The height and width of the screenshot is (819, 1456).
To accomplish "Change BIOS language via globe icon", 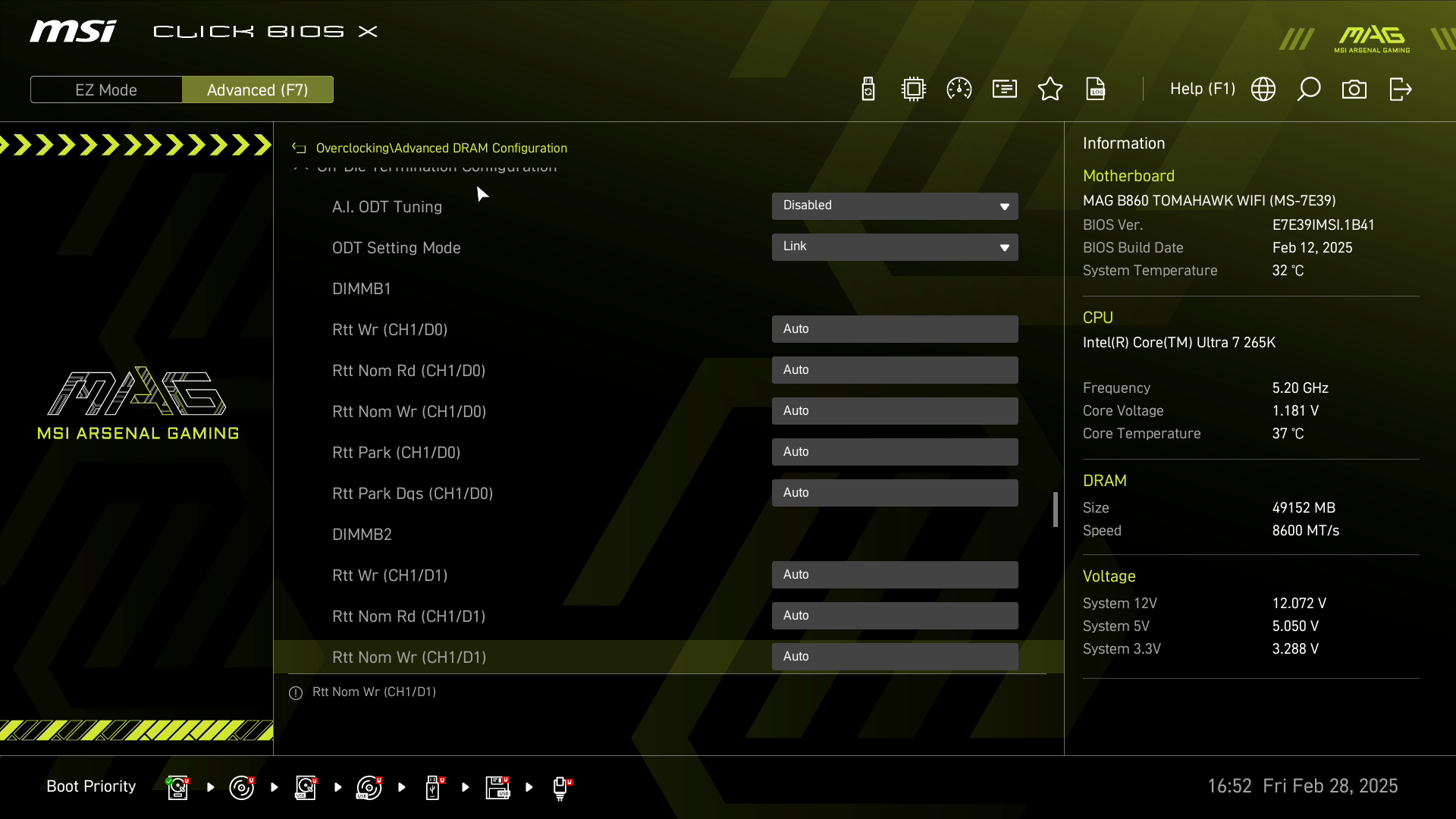I will 1263,89.
